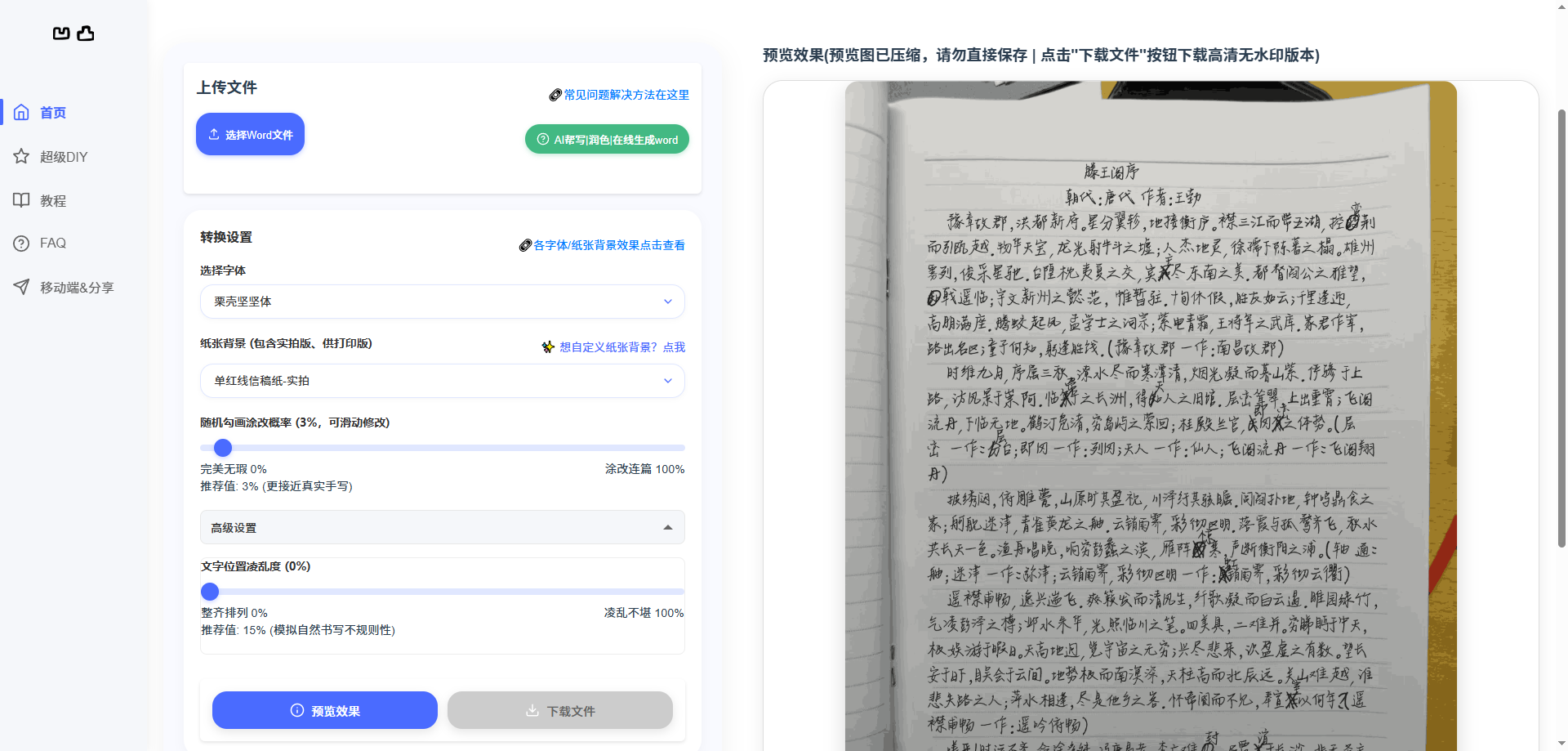
Task: Click the question mark FAQ icon
Action: pyautogui.click(x=21, y=244)
